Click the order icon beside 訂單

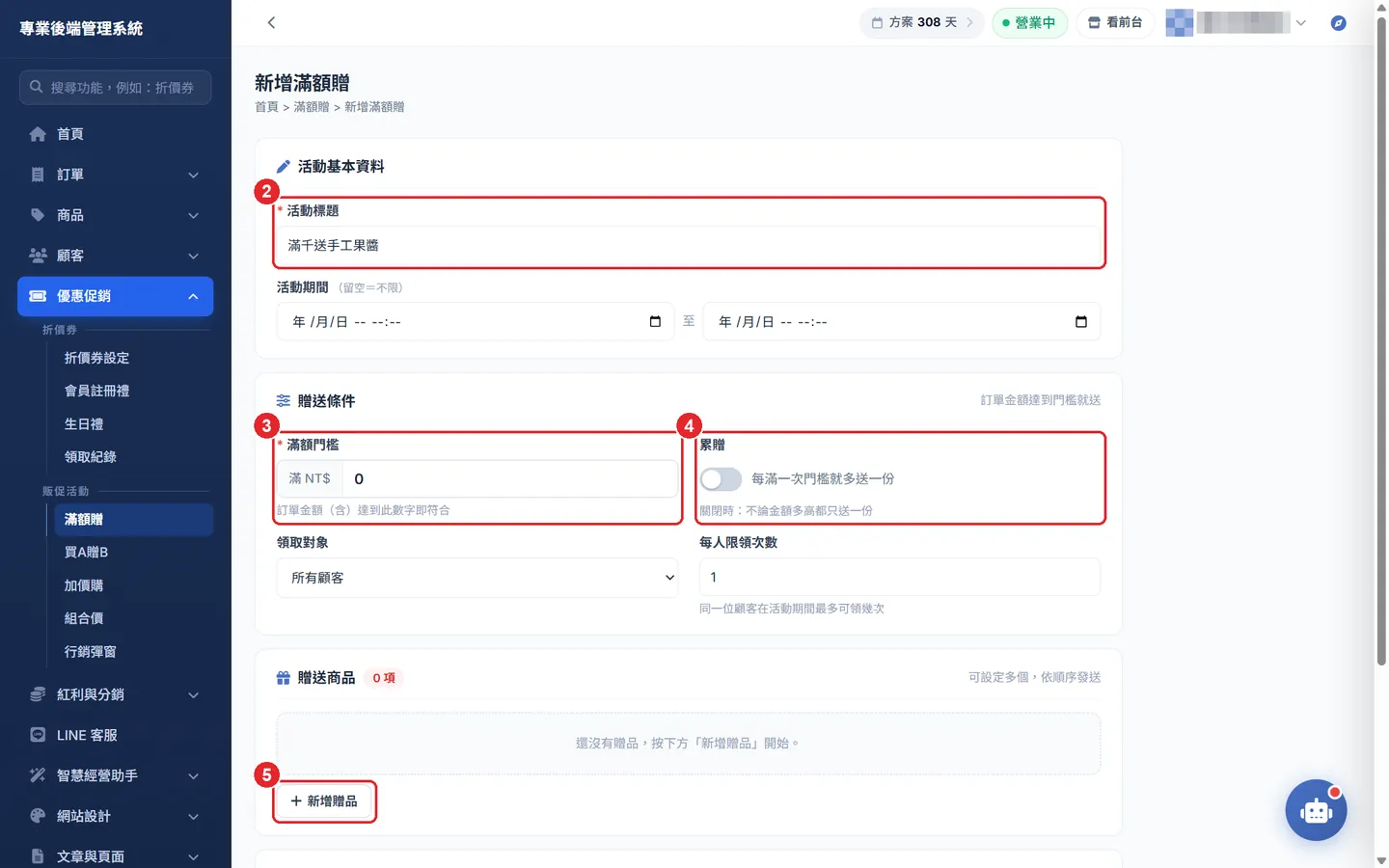[38, 175]
